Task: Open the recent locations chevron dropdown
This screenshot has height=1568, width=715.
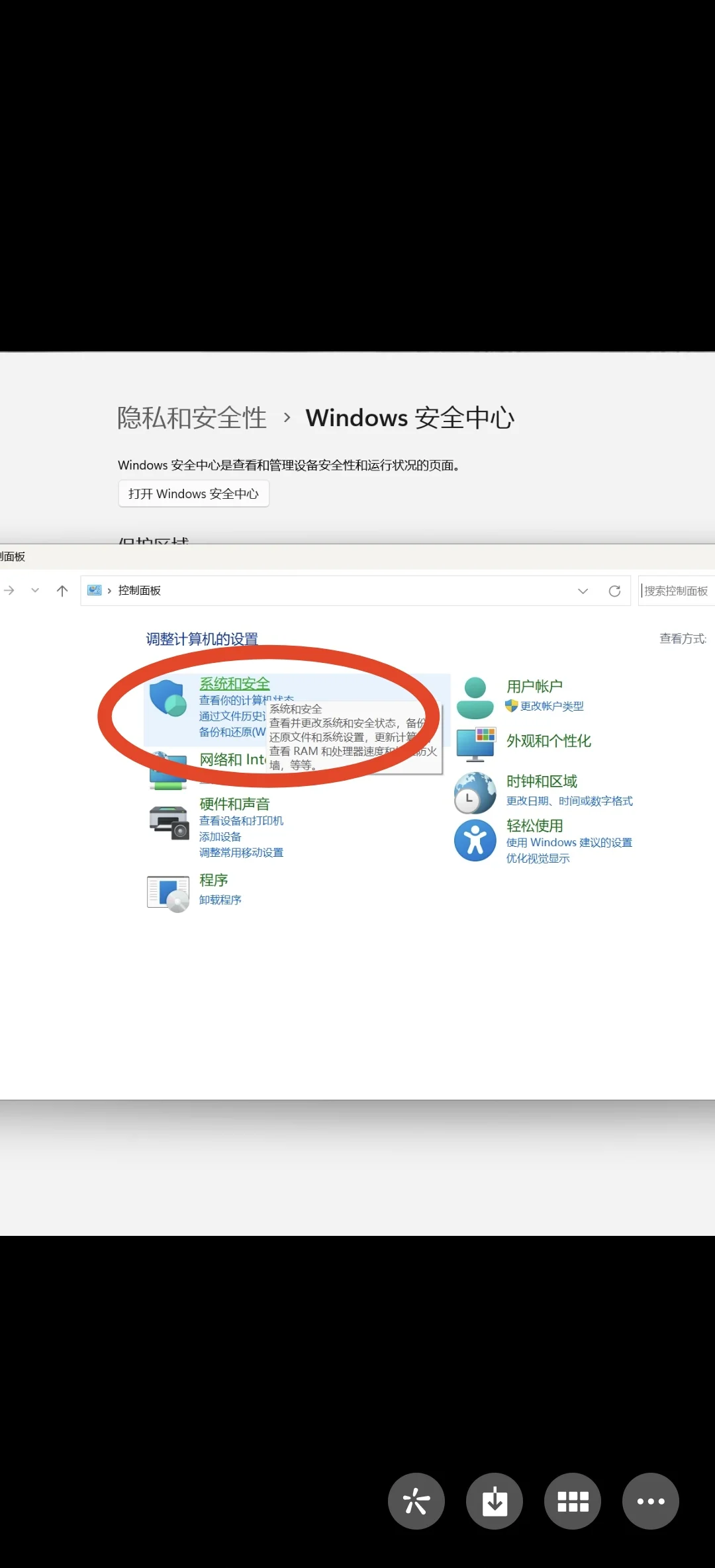Action: (x=35, y=590)
